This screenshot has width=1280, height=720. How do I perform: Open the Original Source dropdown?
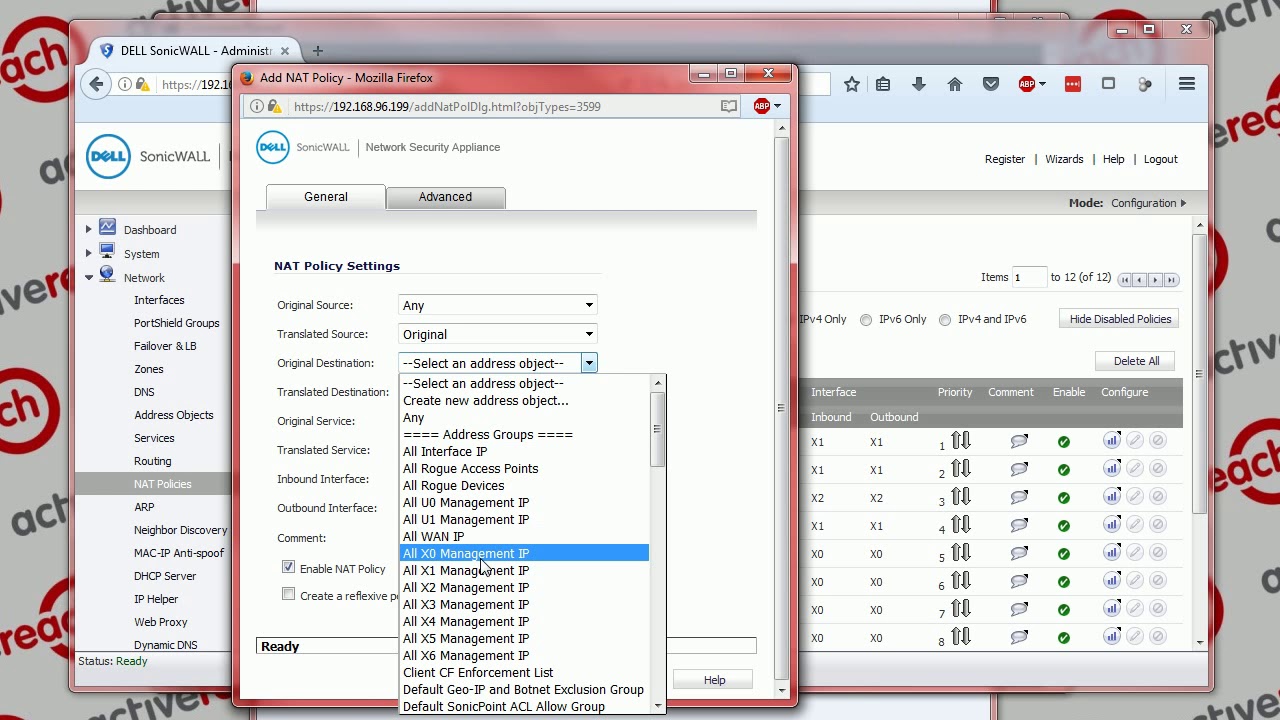[498, 305]
